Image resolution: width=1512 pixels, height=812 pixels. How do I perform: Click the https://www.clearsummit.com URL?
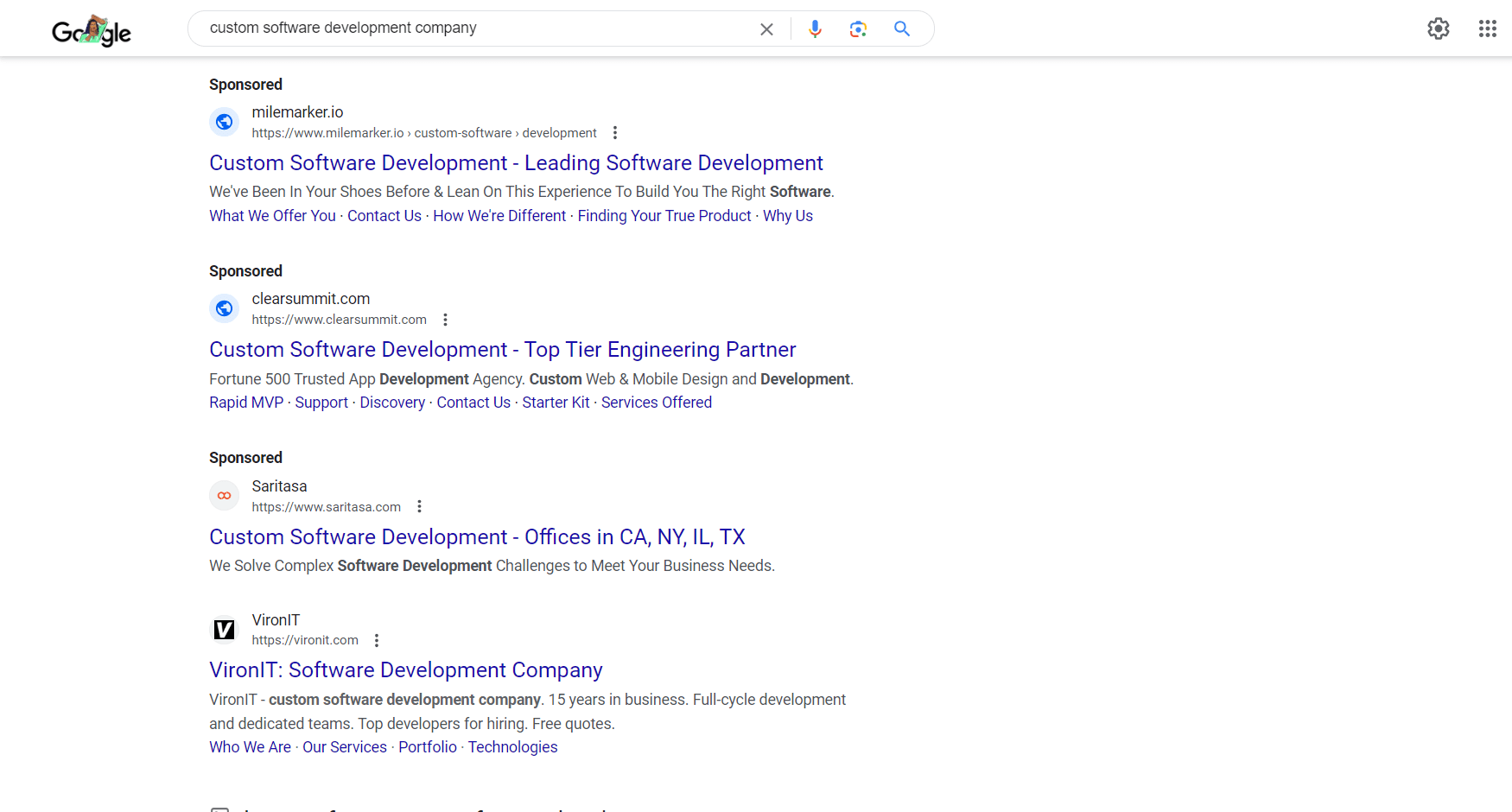[x=339, y=320]
